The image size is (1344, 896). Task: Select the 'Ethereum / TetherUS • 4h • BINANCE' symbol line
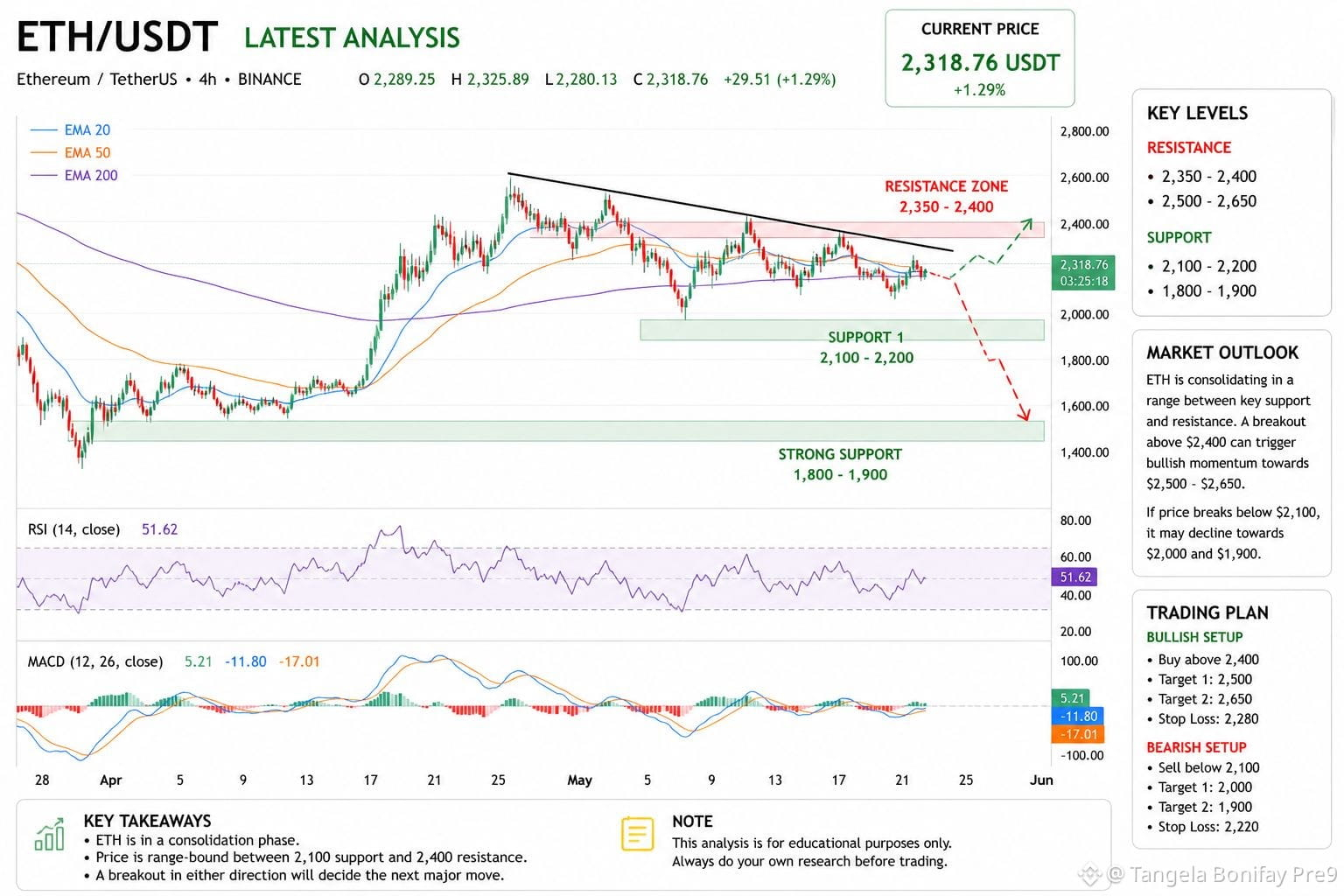[x=159, y=79]
